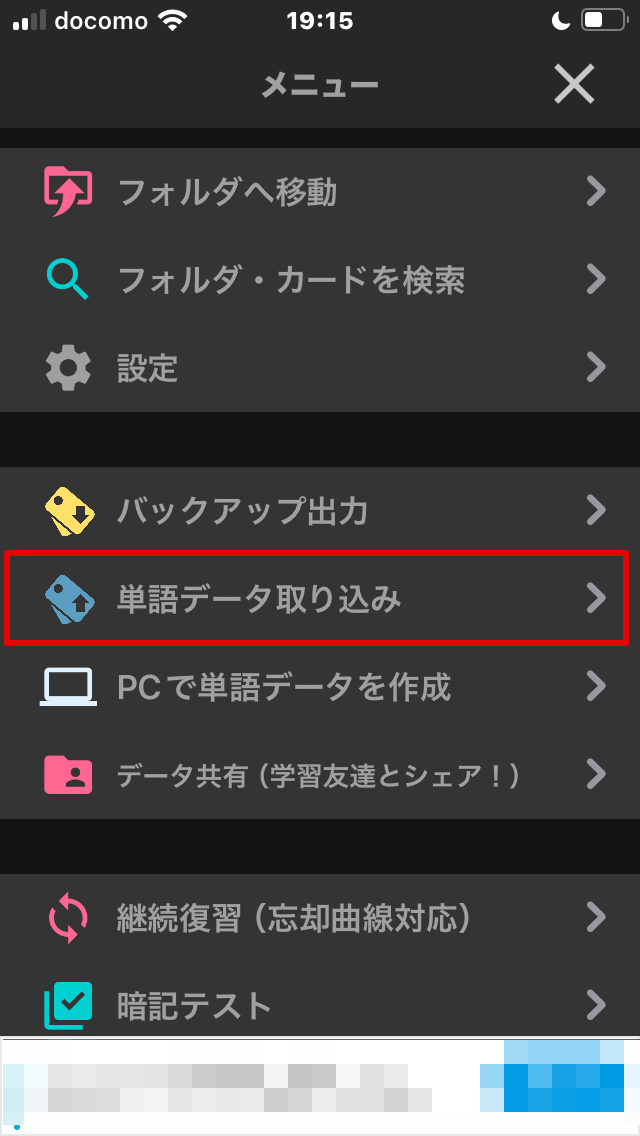Tap the teal checkmark test icon
This screenshot has height=1136, width=640.
click(x=68, y=1006)
